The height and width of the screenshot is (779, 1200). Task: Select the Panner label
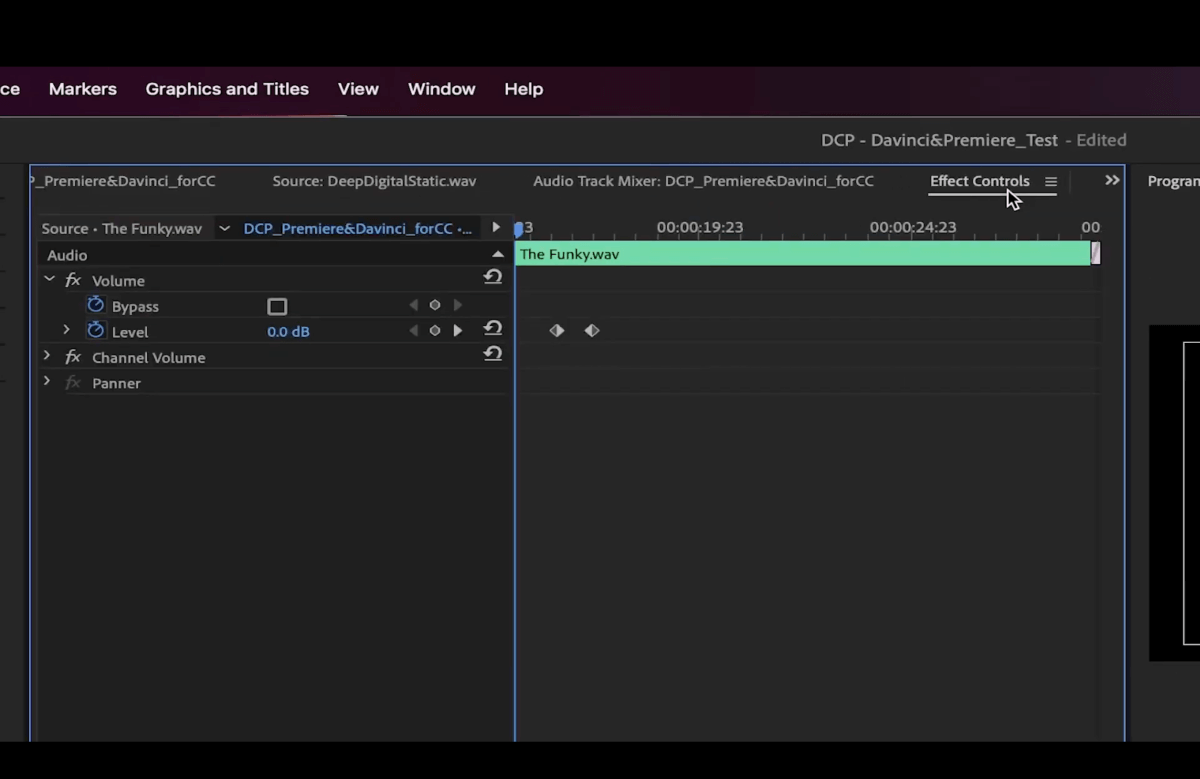pyautogui.click(x=116, y=383)
